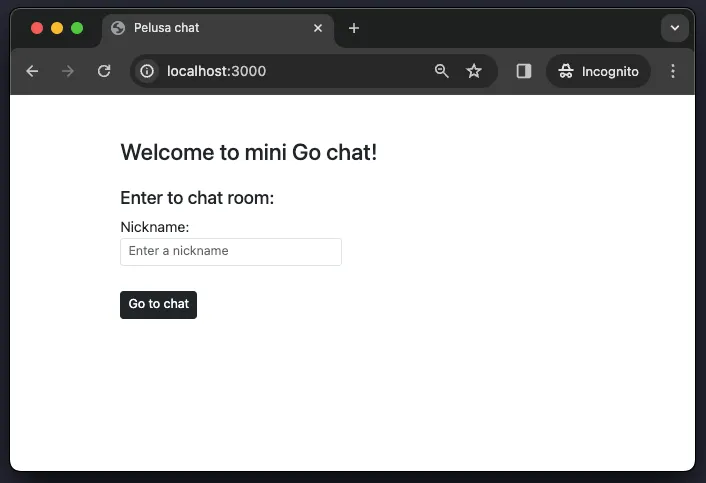Open a new tab with plus icon

(x=354, y=28)
